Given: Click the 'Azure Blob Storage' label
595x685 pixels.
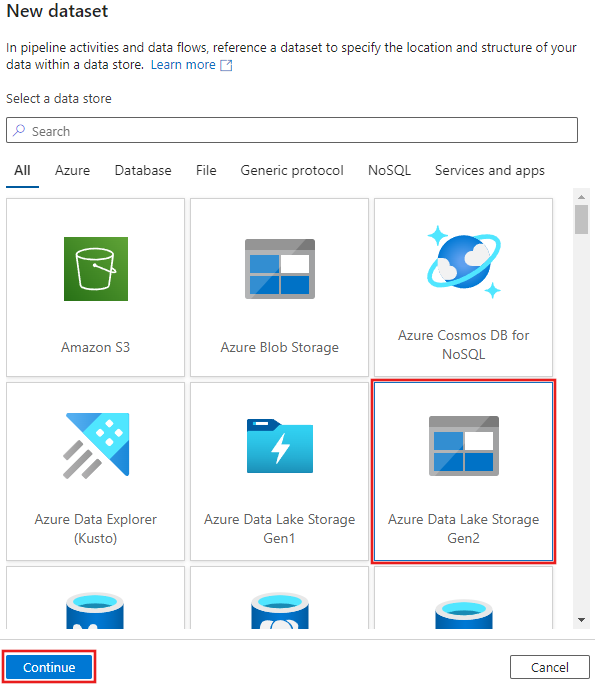Looking at the screenshot, I should 280,347.
